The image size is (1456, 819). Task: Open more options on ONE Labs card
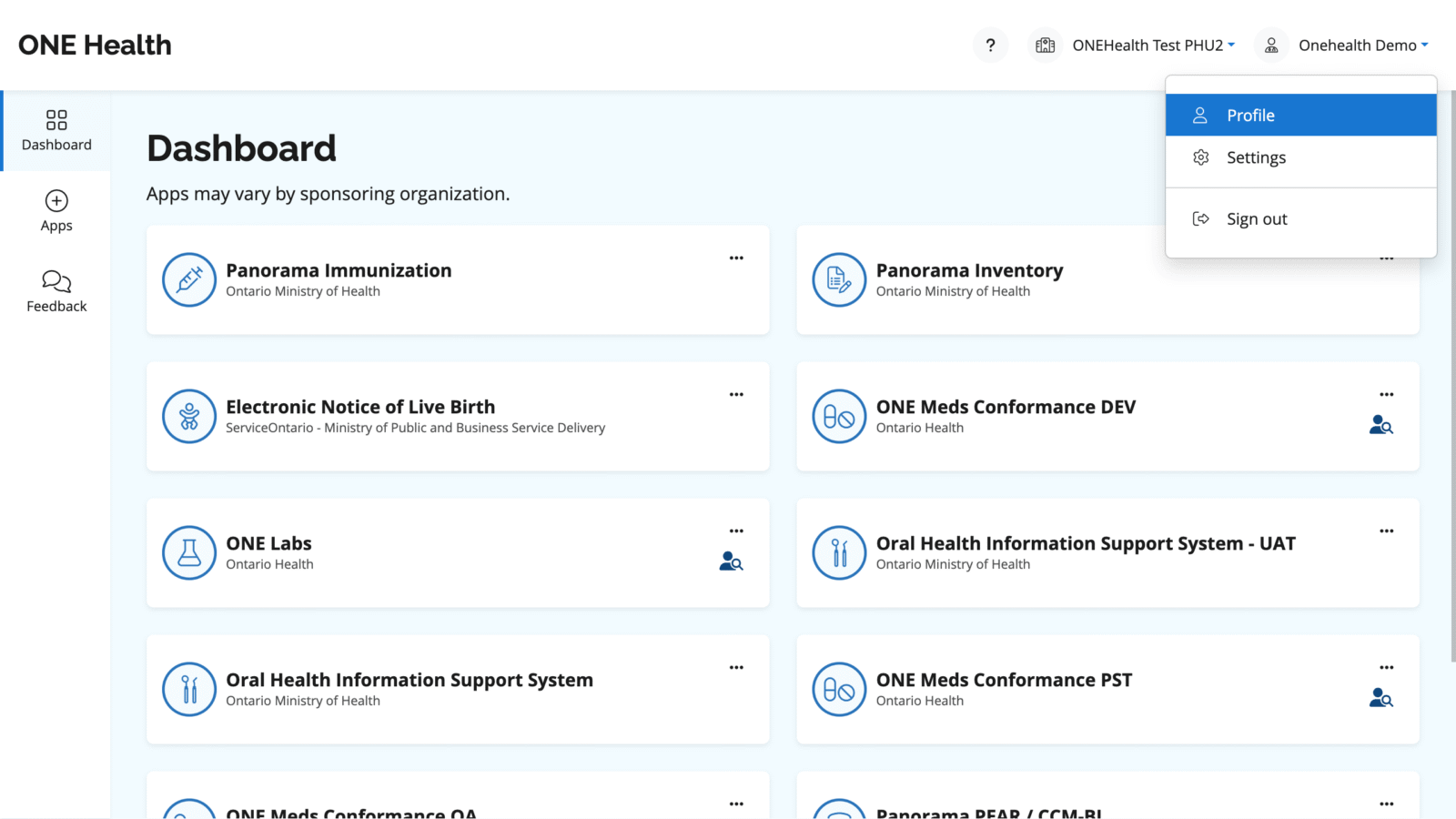point(736,531)
